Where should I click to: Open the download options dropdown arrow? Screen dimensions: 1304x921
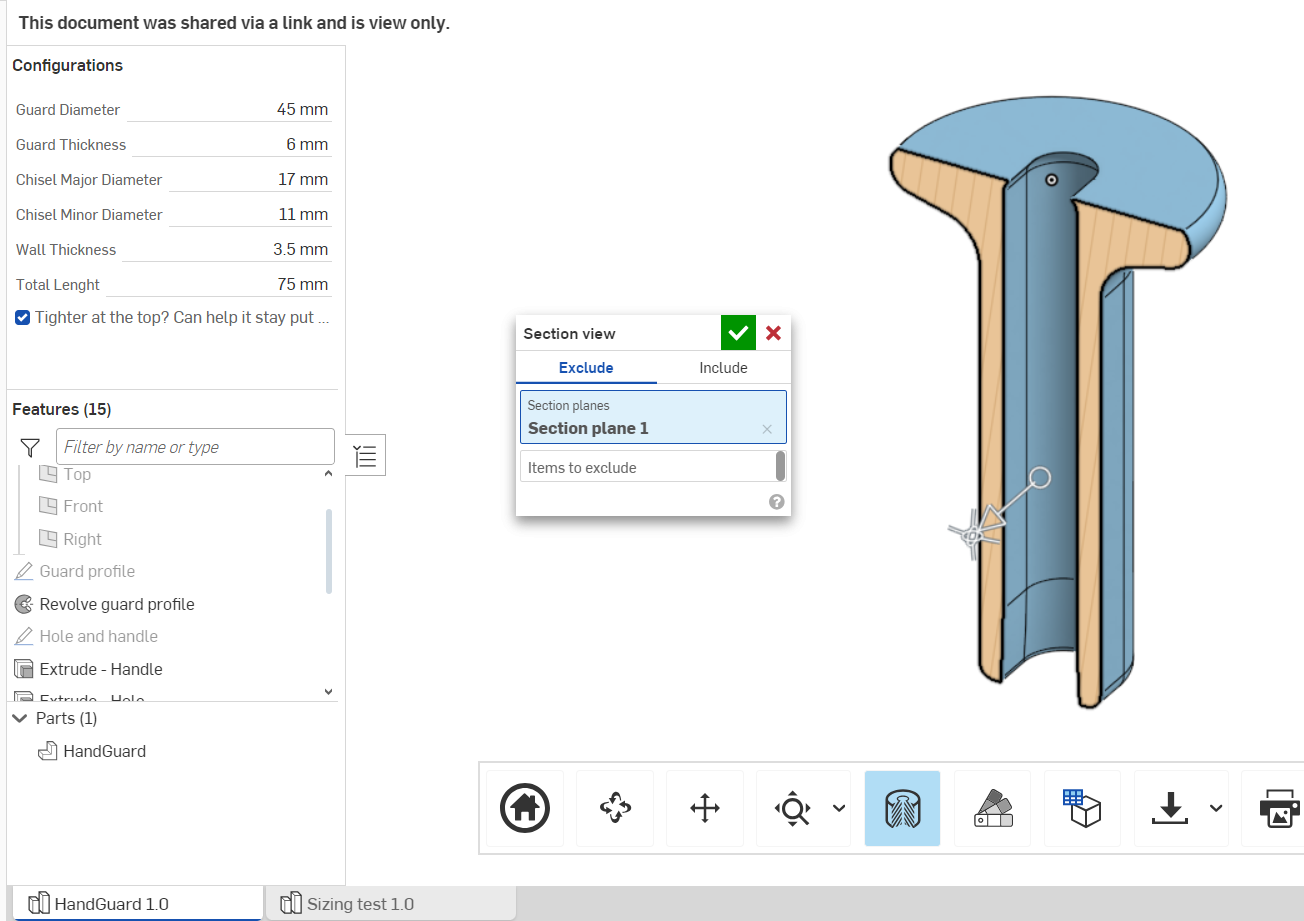click(x=1216, y=808)
